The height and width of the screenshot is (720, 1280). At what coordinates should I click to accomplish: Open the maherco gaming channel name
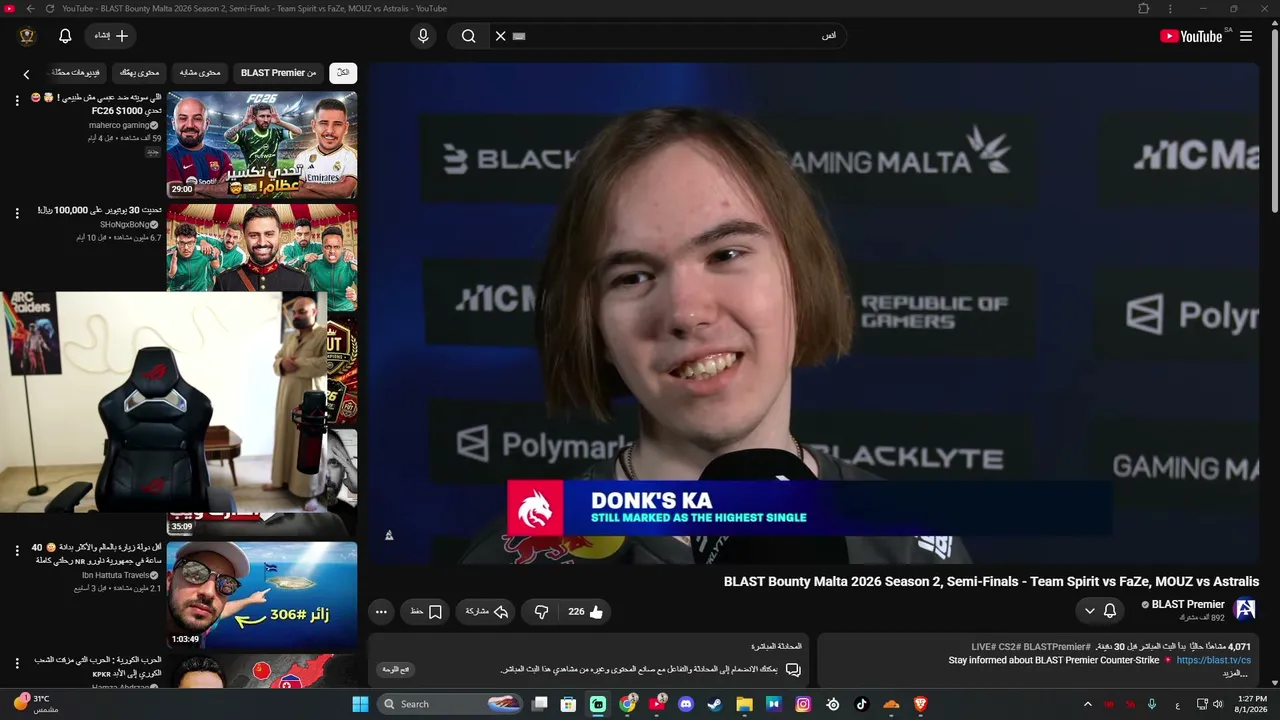click(121, 126)
